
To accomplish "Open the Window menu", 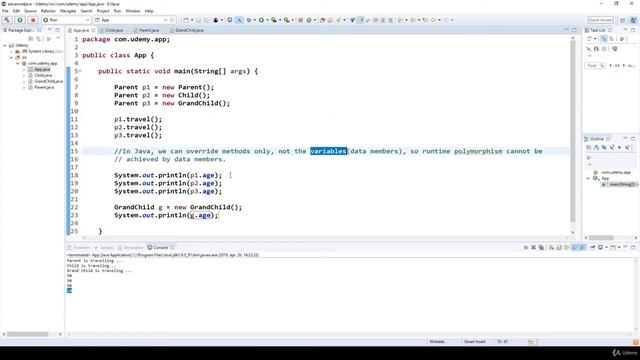I will pyautogui.click(x=133, y=11).
